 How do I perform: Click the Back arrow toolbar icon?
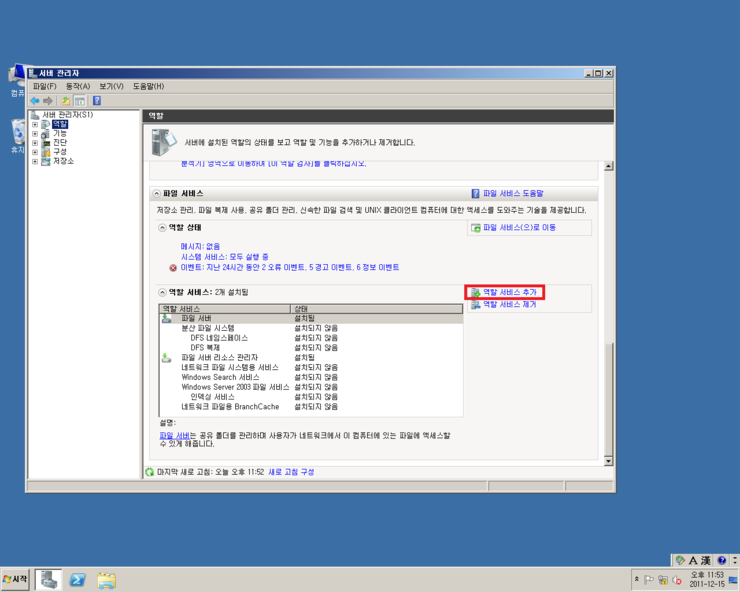[x=35, y=101]
